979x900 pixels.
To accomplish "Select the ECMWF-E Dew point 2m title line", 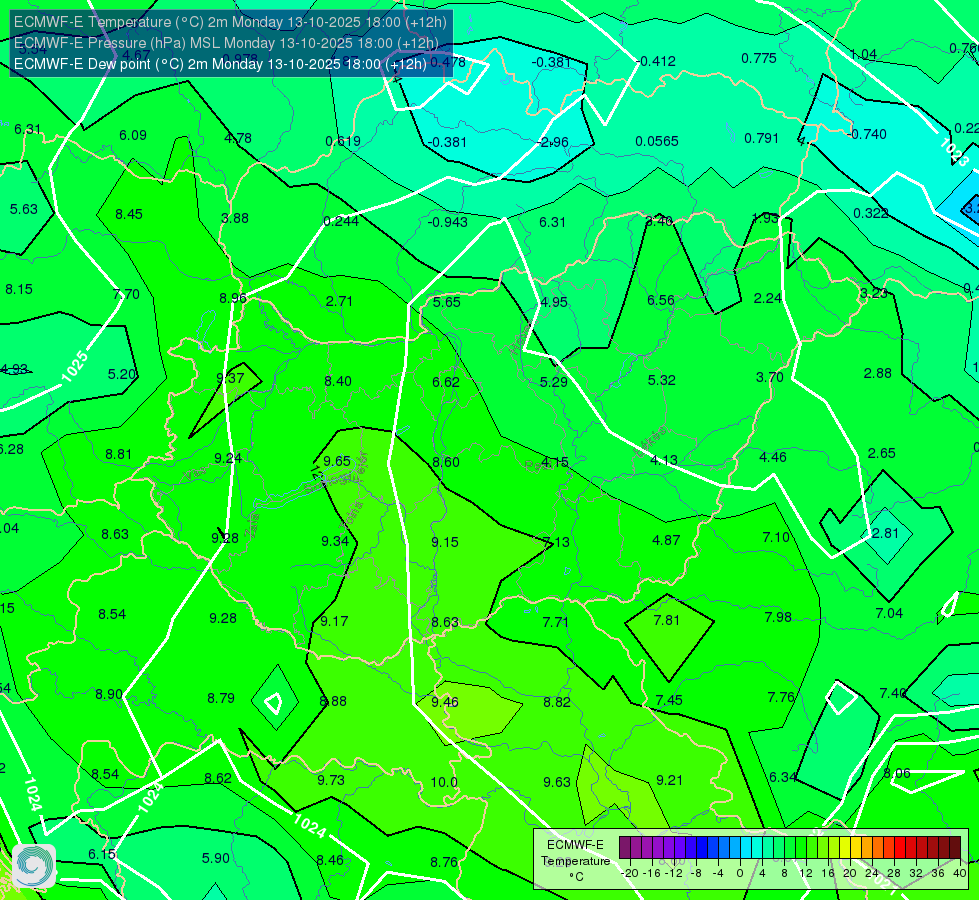I will [220, 64].
